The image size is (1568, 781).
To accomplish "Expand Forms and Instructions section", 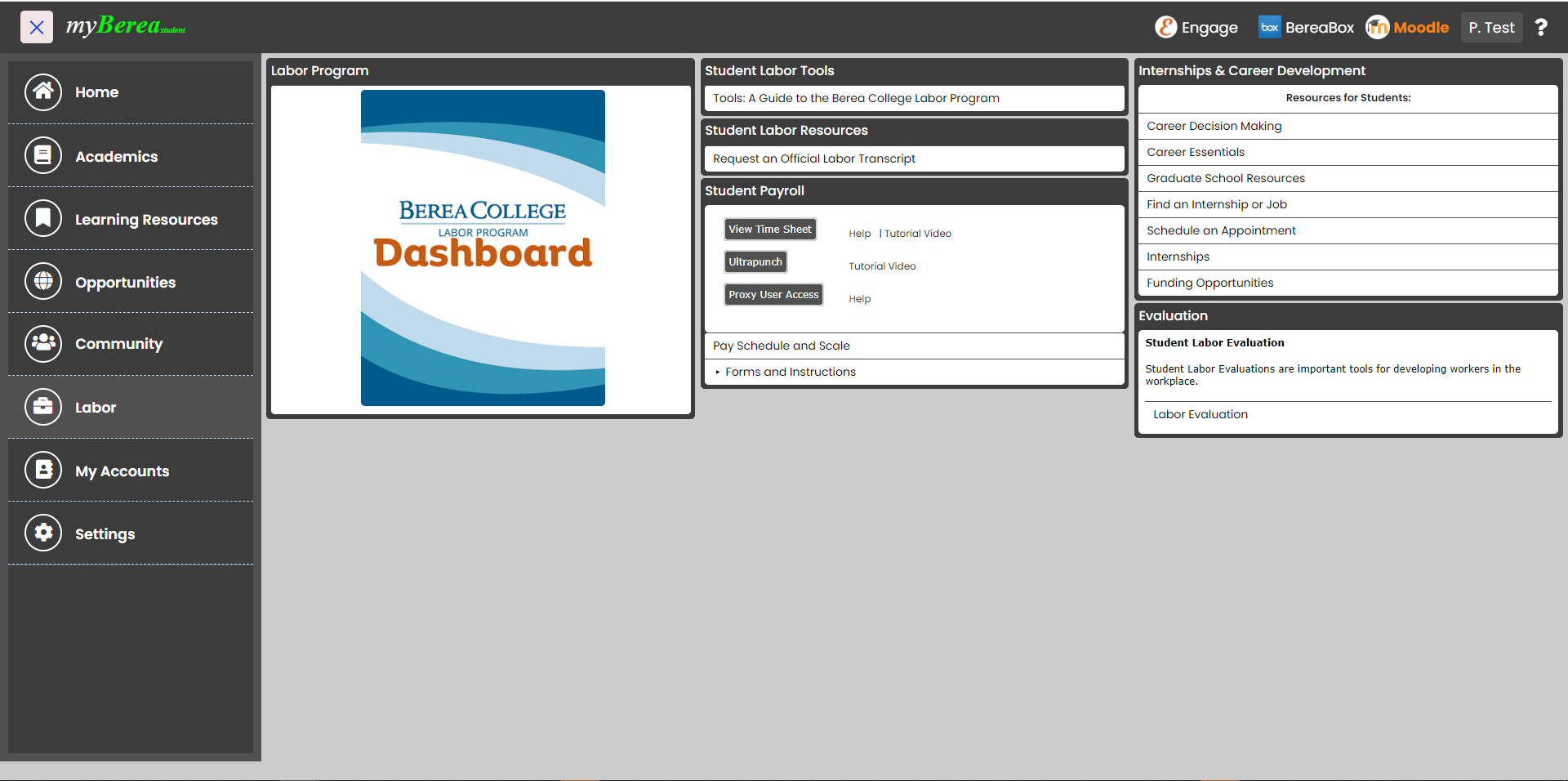I will click(790, 372).
